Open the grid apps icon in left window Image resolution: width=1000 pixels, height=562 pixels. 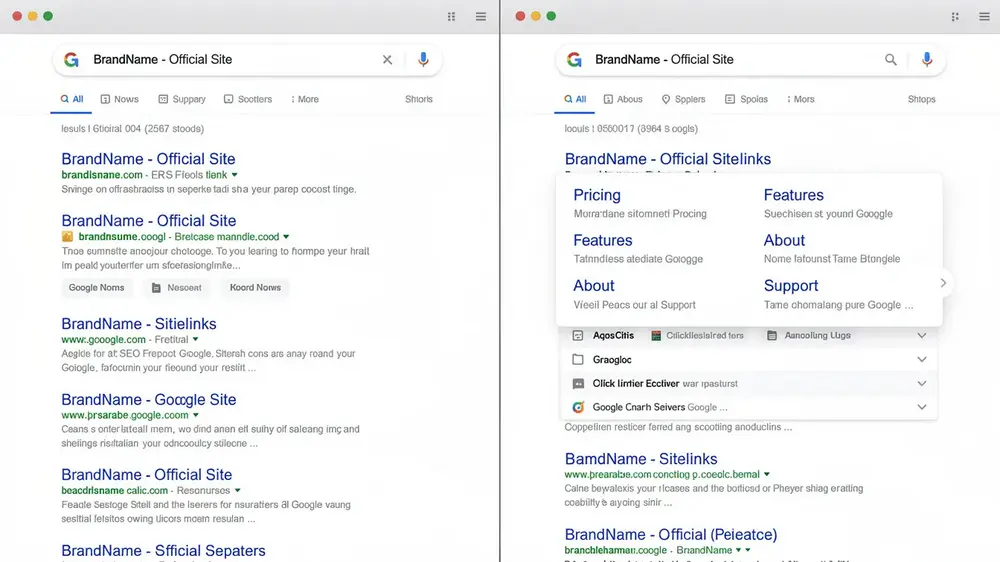coord(452,17)
